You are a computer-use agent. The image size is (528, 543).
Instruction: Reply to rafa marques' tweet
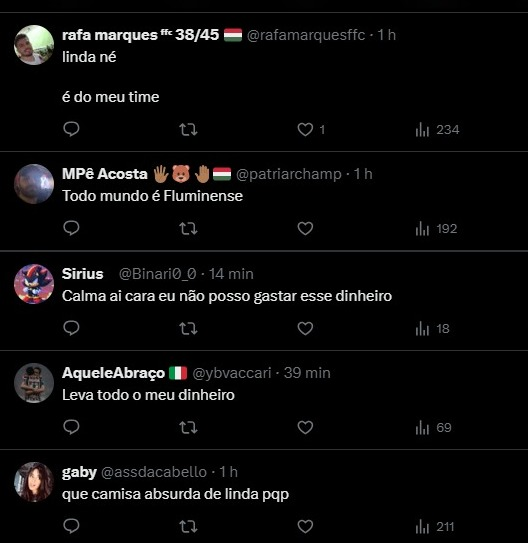tap(71, 130)
